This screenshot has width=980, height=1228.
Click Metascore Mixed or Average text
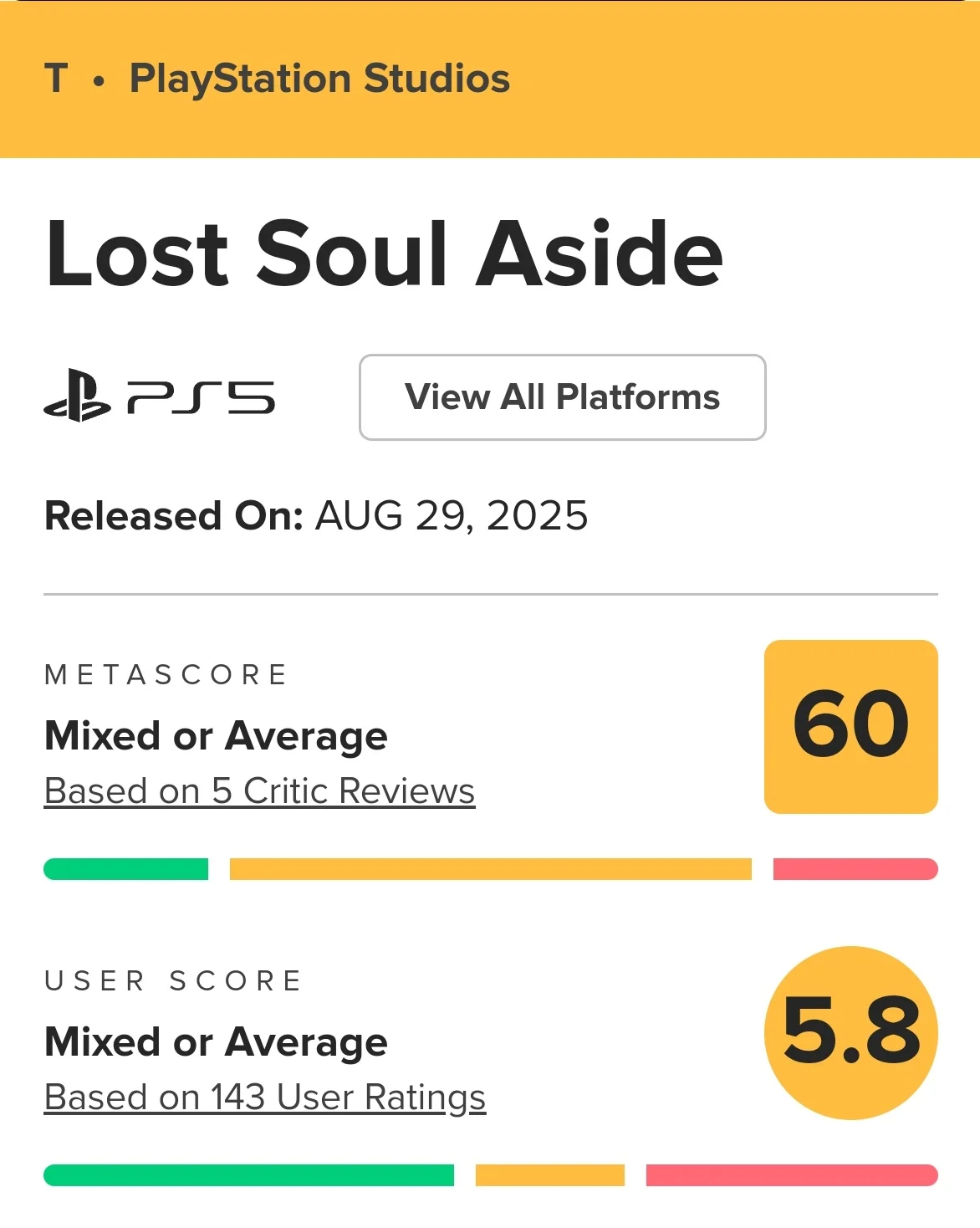coord(216,736)
